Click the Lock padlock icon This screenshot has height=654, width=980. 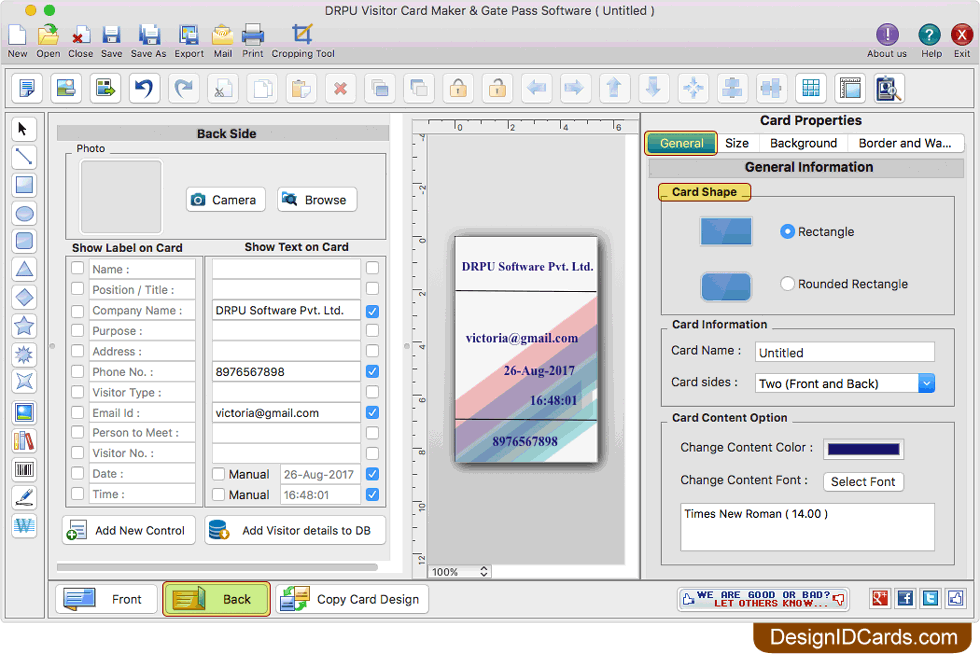[x=458, y=88]
